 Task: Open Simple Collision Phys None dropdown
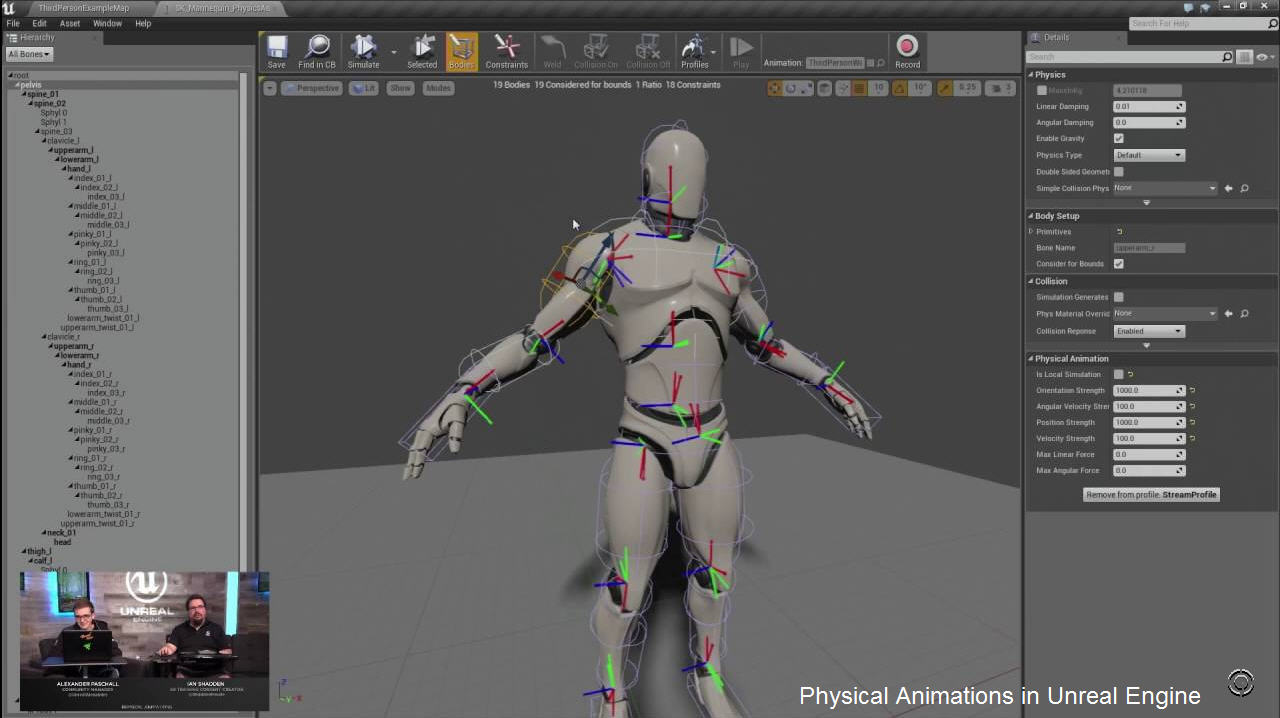1165,188
